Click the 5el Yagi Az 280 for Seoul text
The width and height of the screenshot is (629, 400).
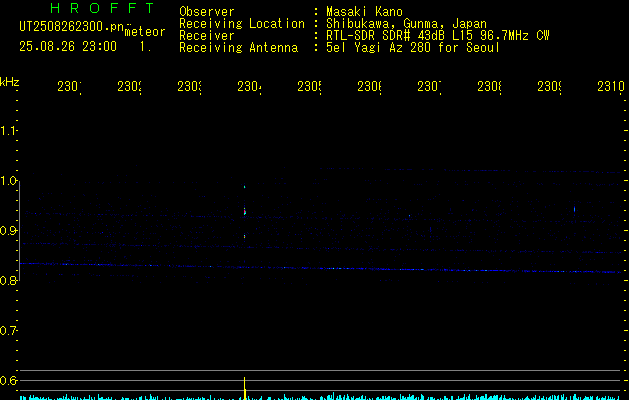click(x=413, y=48)
